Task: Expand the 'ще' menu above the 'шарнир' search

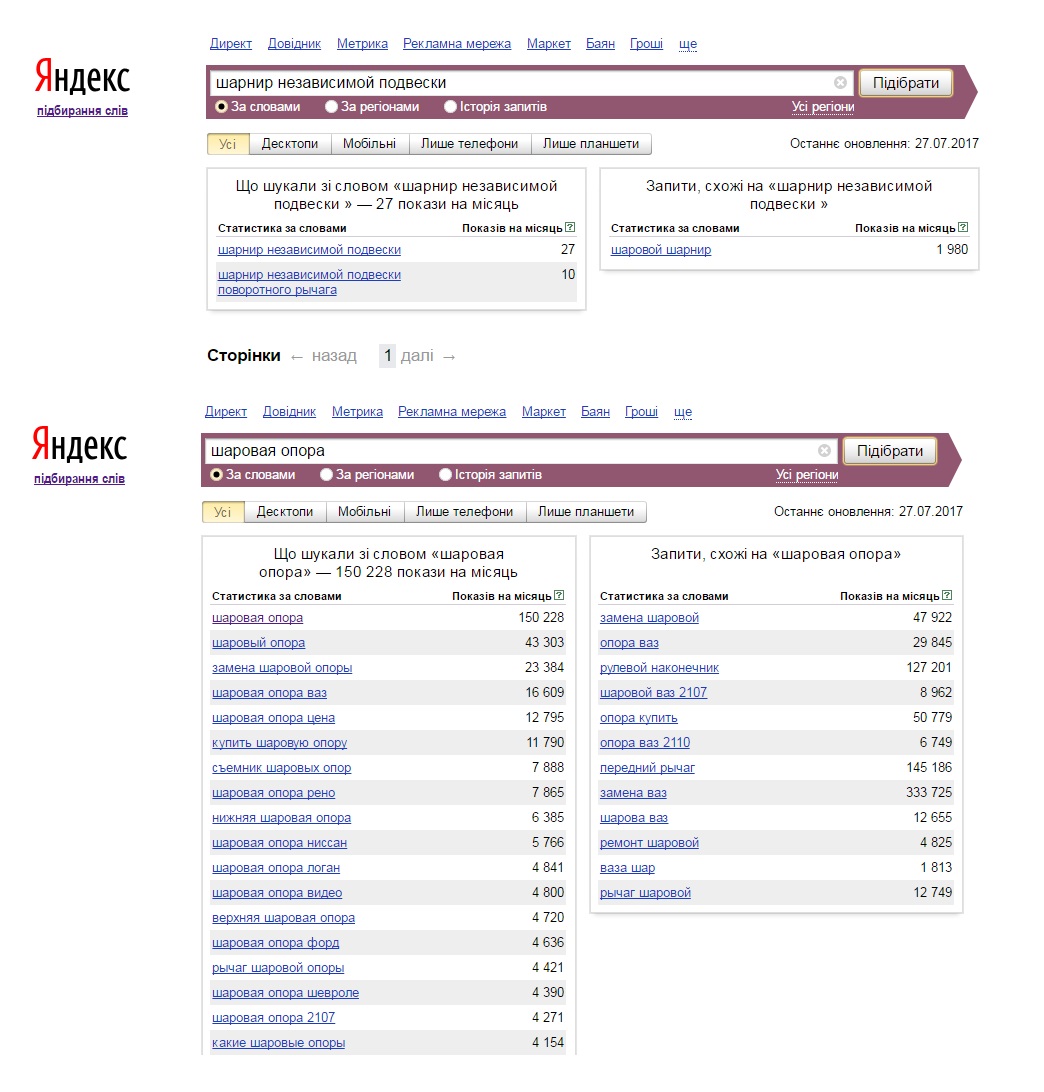Action: [x=688, y=44]
